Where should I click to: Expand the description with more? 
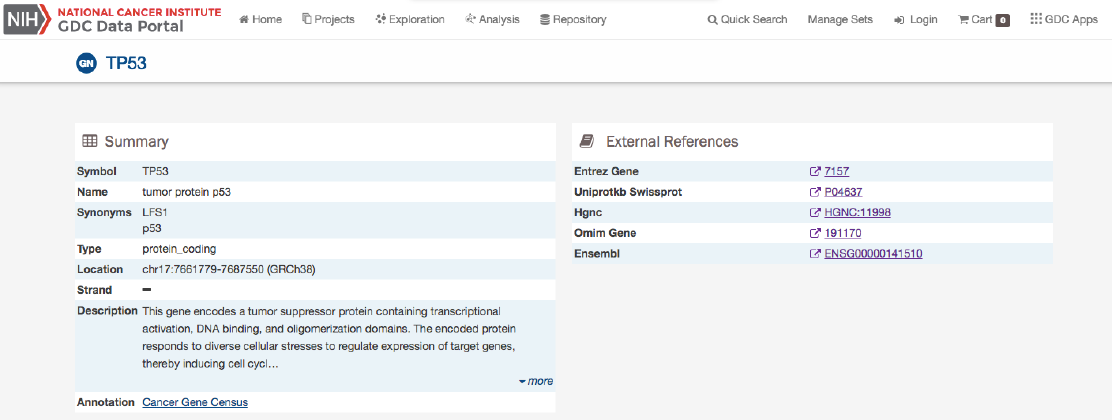pyautogui.click(x=536, y=381)
